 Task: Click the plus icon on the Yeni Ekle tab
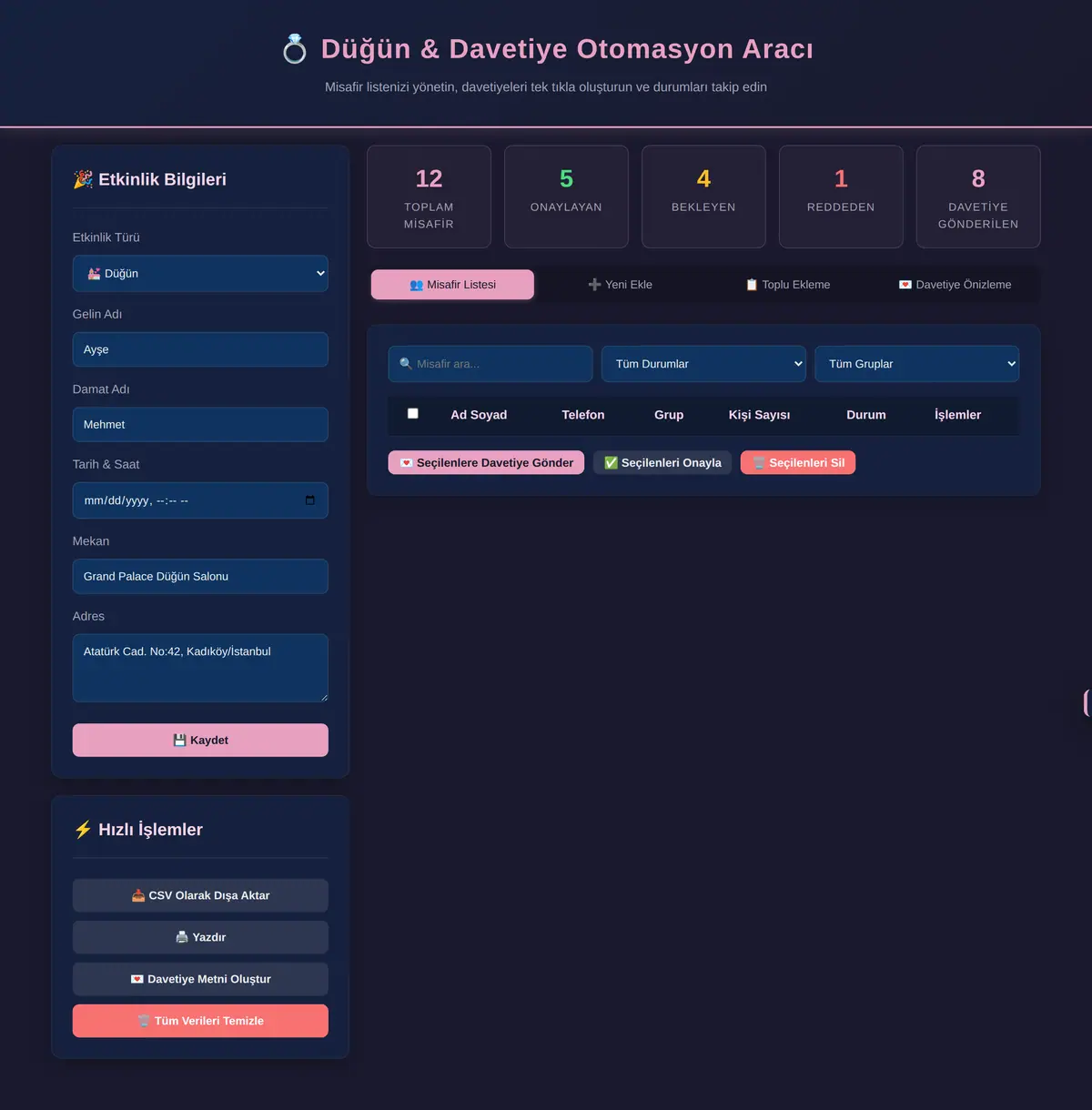point(594,285)
